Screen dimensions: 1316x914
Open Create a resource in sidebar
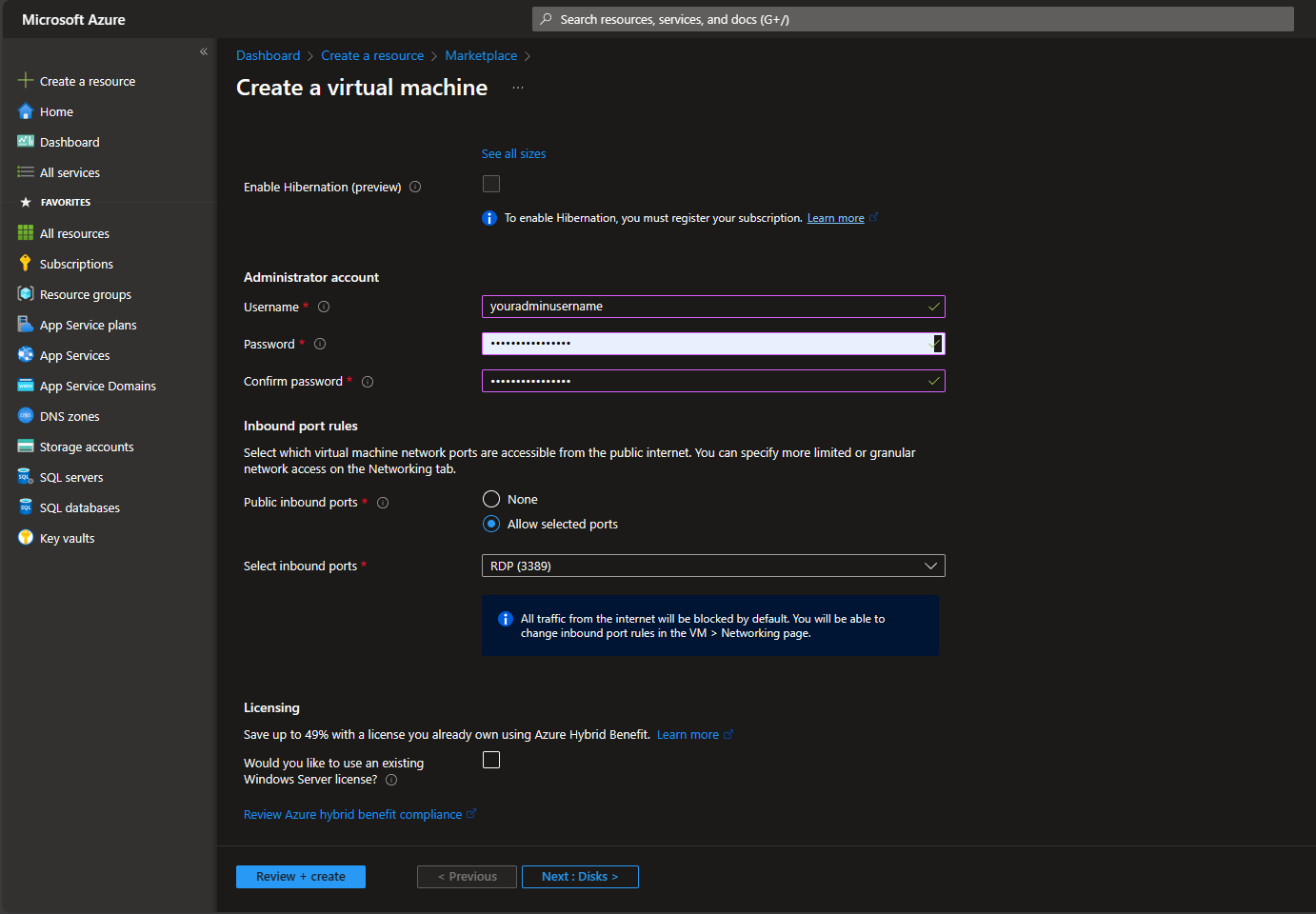point(88,81)
